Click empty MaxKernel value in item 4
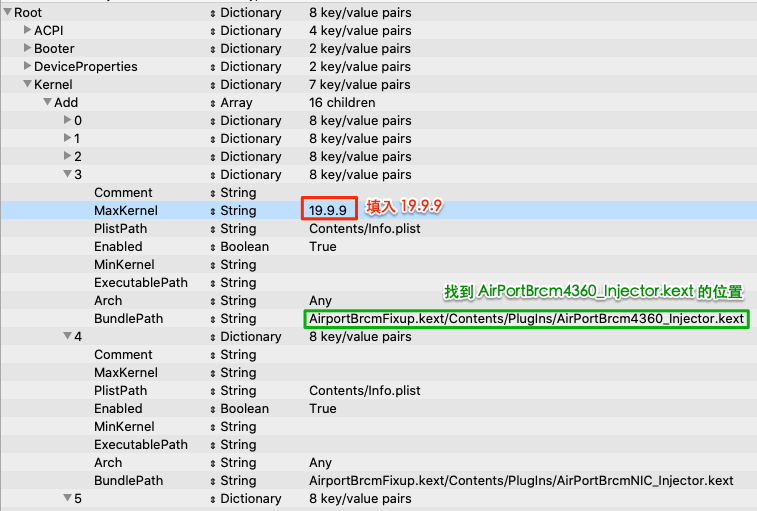Screen dimensions: 757x511 tap(529, 372)
